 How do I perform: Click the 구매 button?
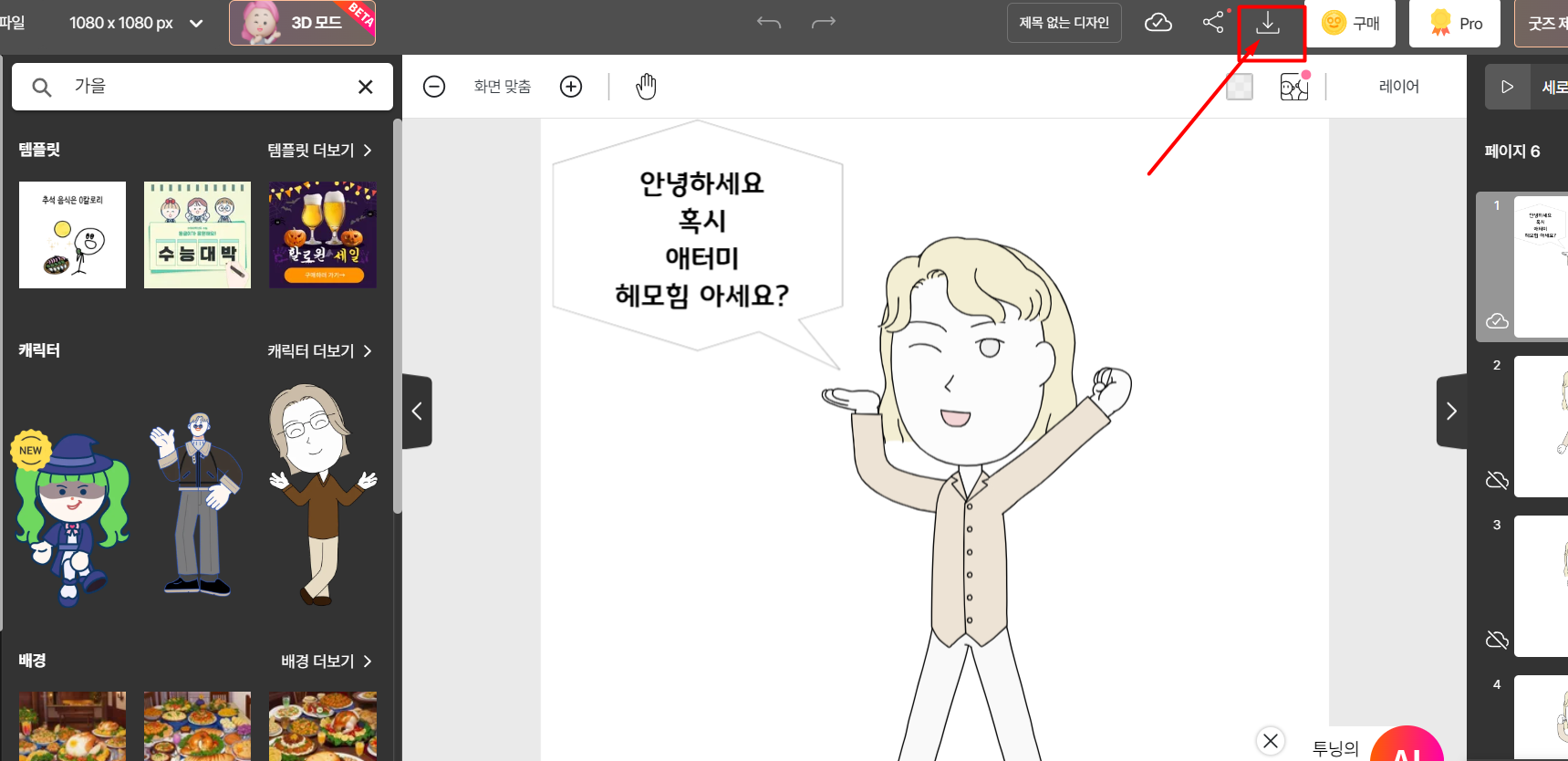(1352, 24)
